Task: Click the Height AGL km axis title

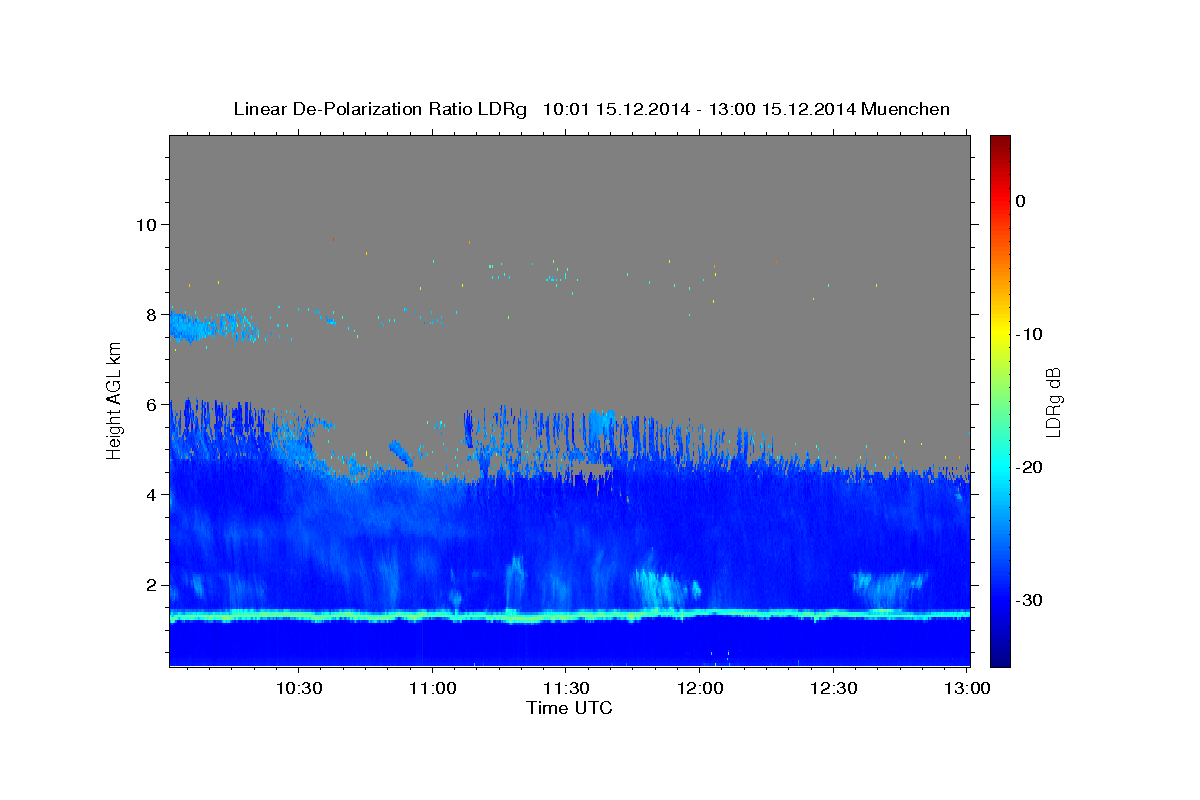Action: click(115, 400)
